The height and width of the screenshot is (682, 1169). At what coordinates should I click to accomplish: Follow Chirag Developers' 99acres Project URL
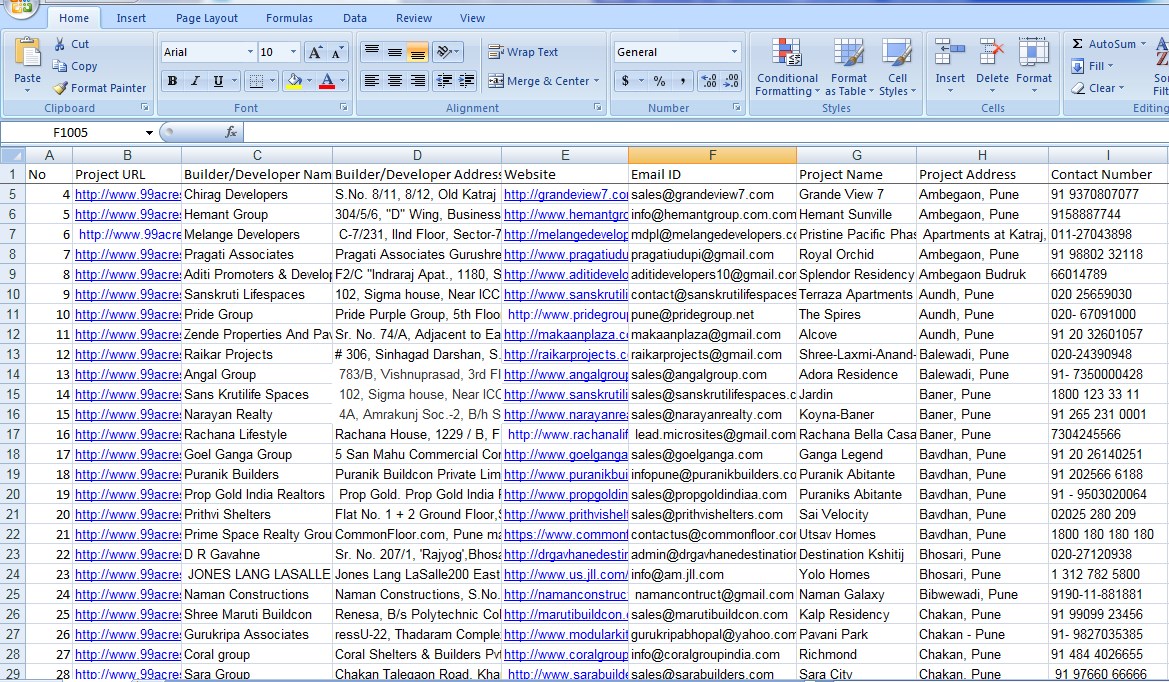pos(127,195)
